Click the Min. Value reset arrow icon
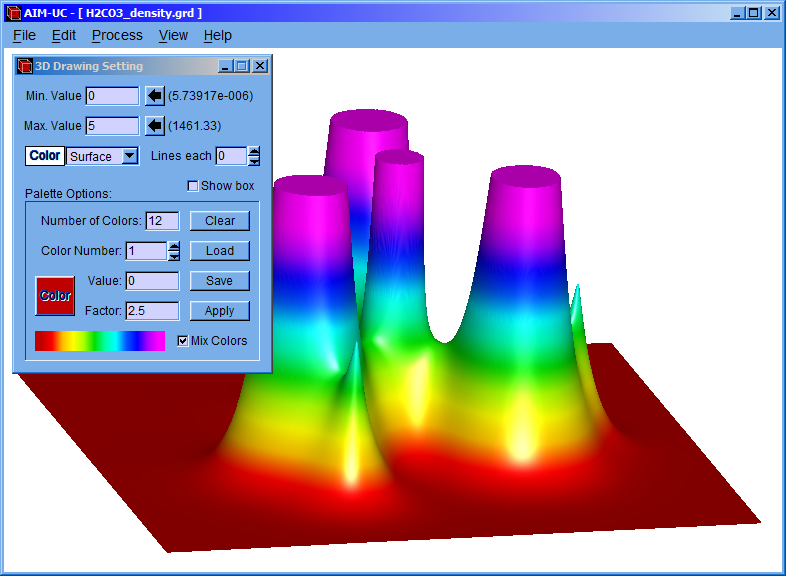The height and width of the screenshot is (576, 786). click(x=155, y=96)
